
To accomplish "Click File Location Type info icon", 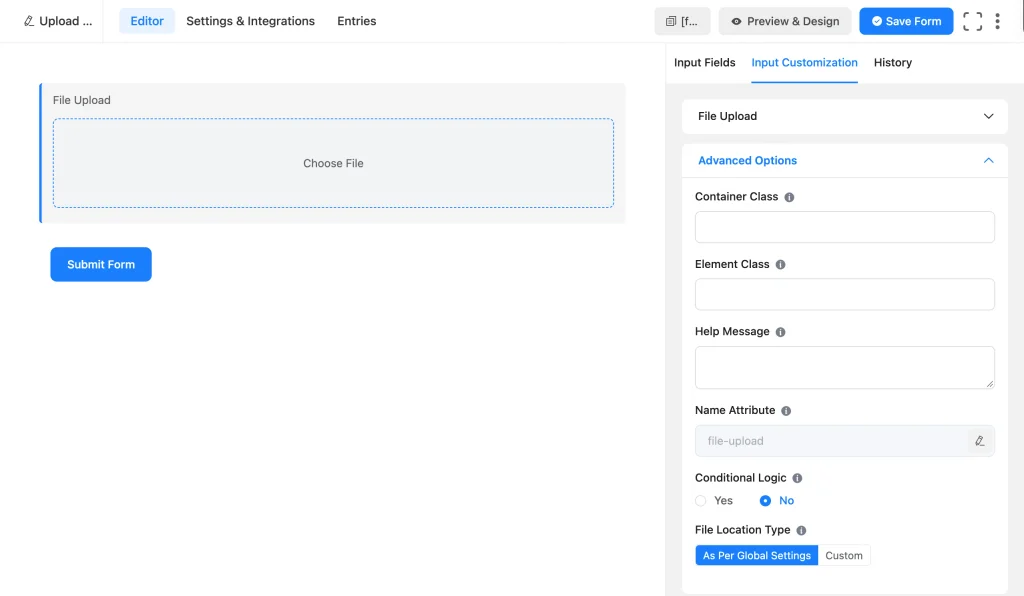I will pyautogui.click(x=801, y=530).
